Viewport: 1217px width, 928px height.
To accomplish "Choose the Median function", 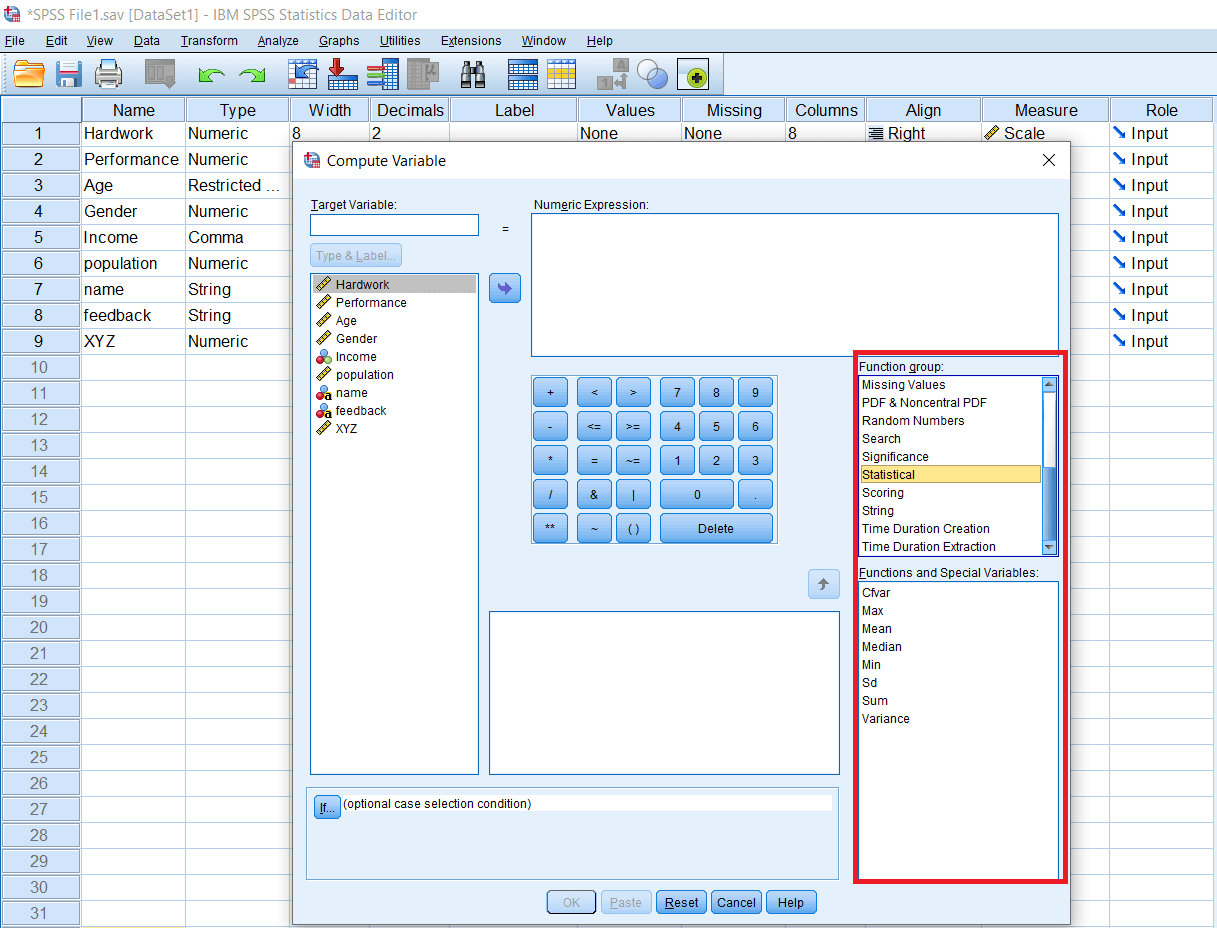I will tap(881, 646).
